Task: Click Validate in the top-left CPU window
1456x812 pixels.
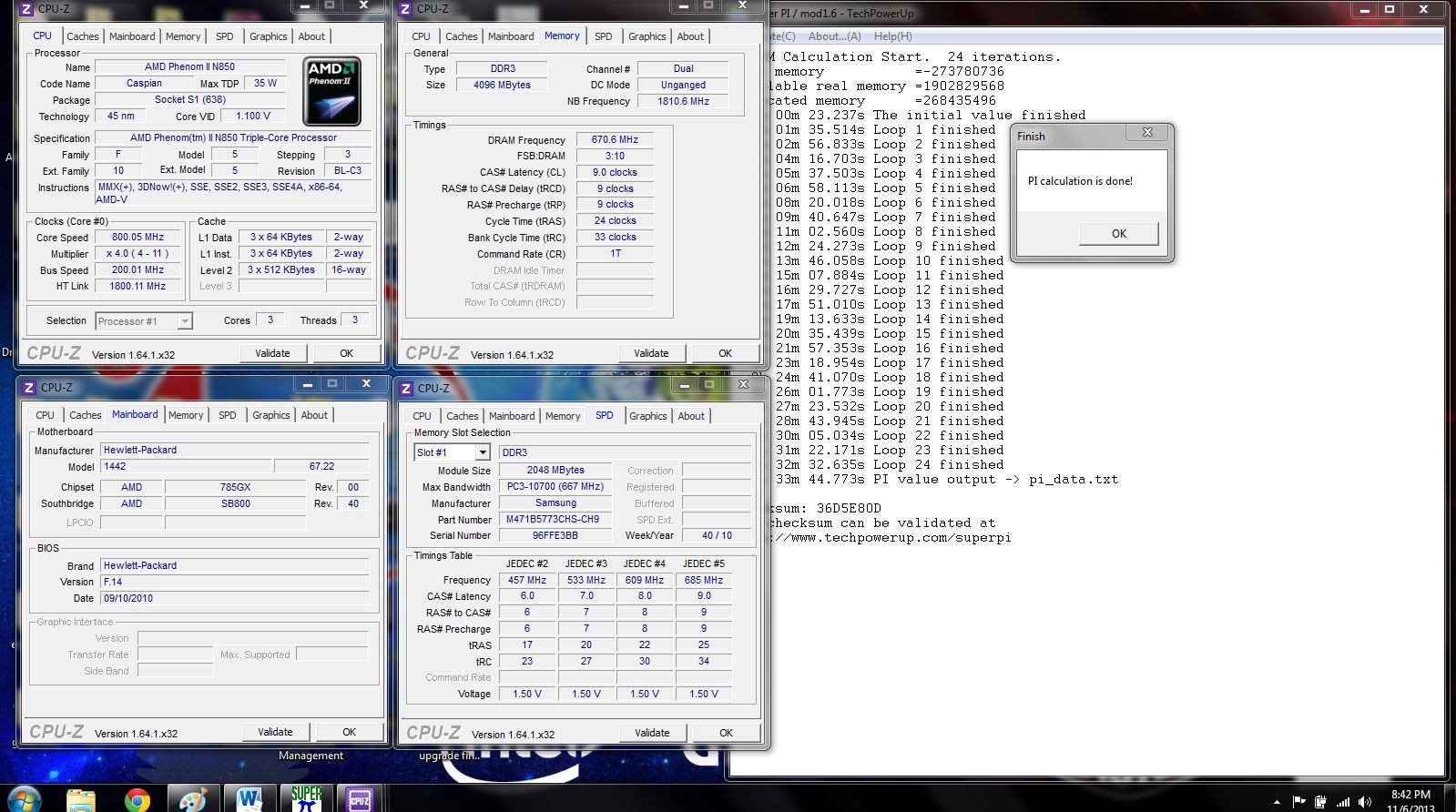Action: [x=272, y=353]
